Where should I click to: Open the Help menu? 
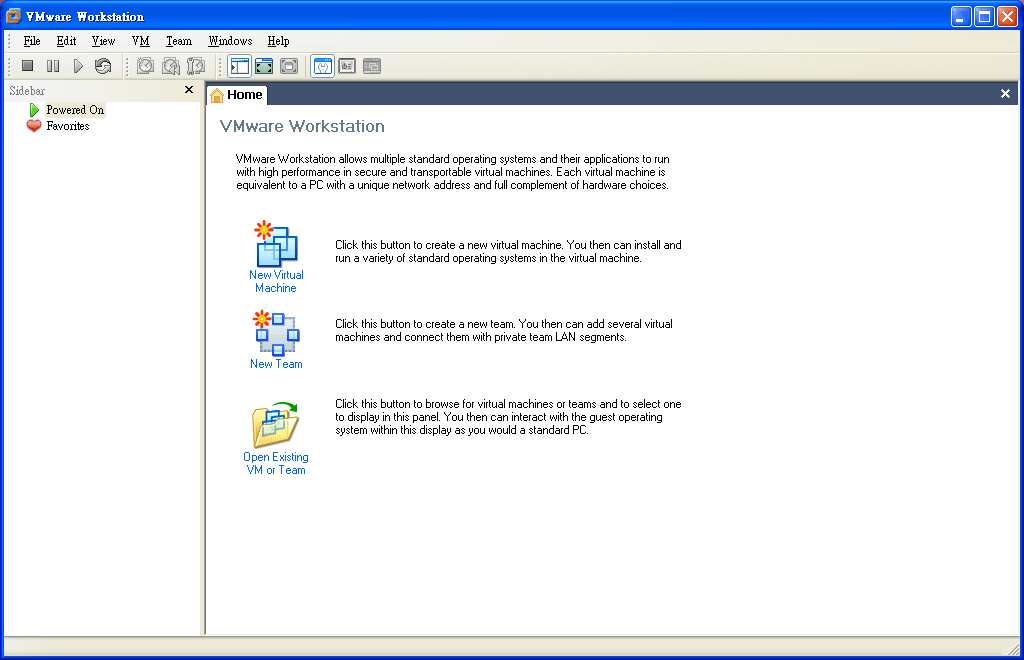coord(278,41)
